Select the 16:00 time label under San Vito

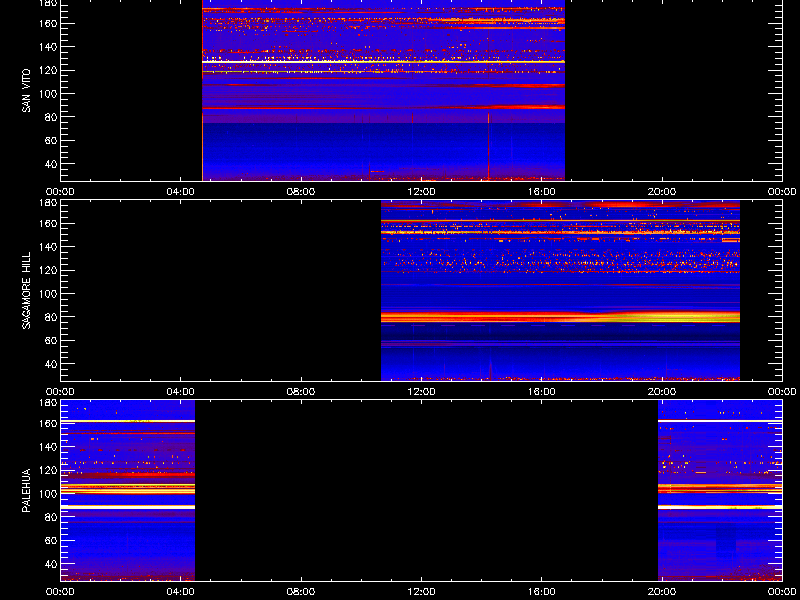point(542,192)
